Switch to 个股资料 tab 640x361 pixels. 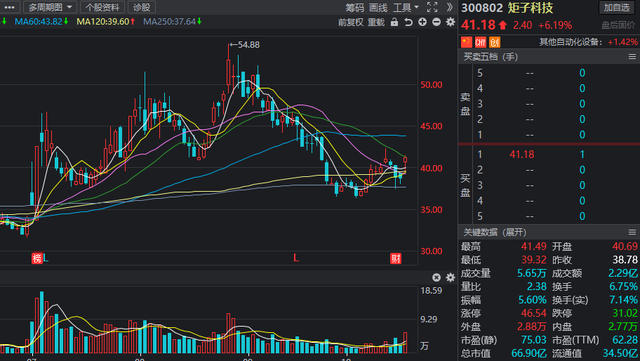pos(102,7)
